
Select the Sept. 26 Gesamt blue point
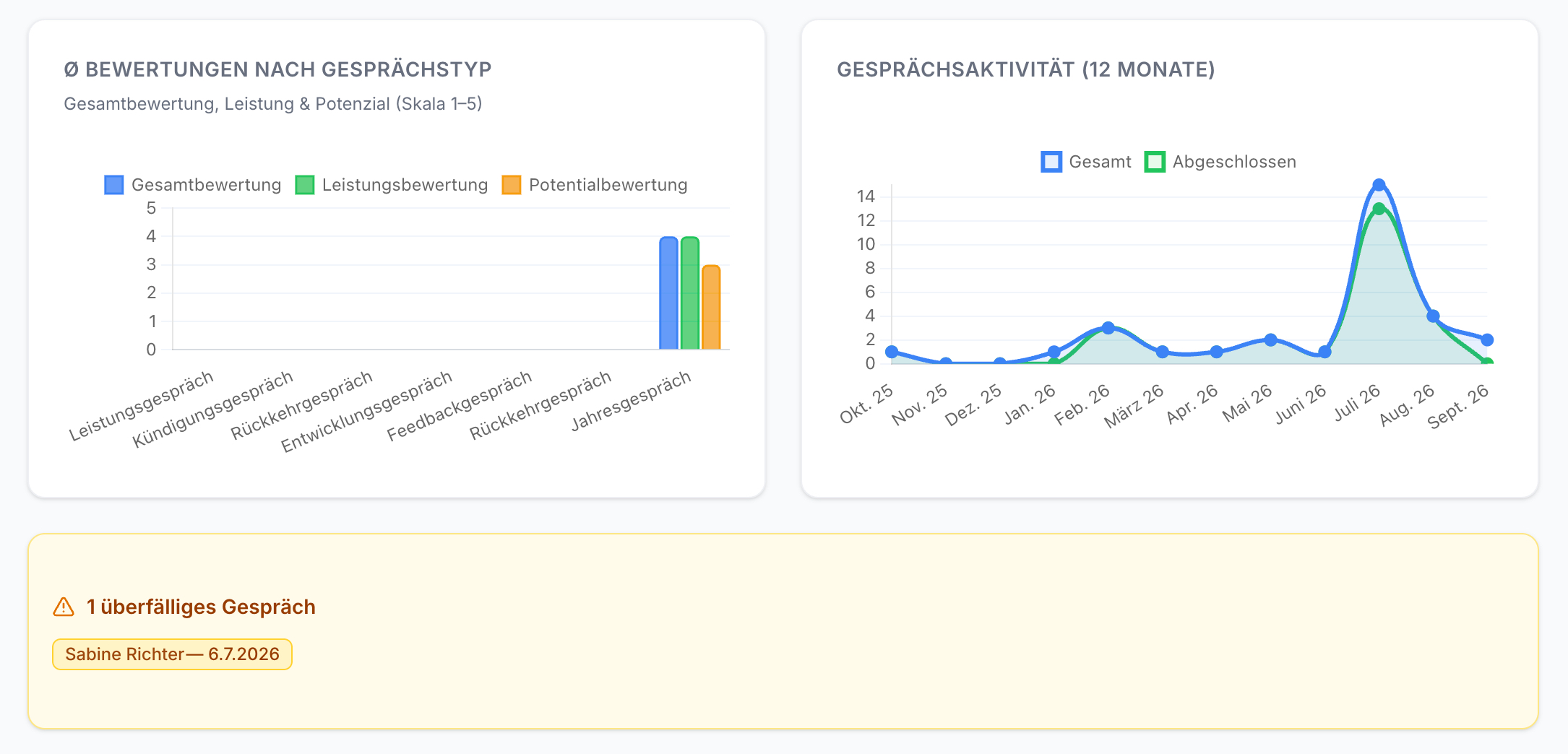(1487, 339)
